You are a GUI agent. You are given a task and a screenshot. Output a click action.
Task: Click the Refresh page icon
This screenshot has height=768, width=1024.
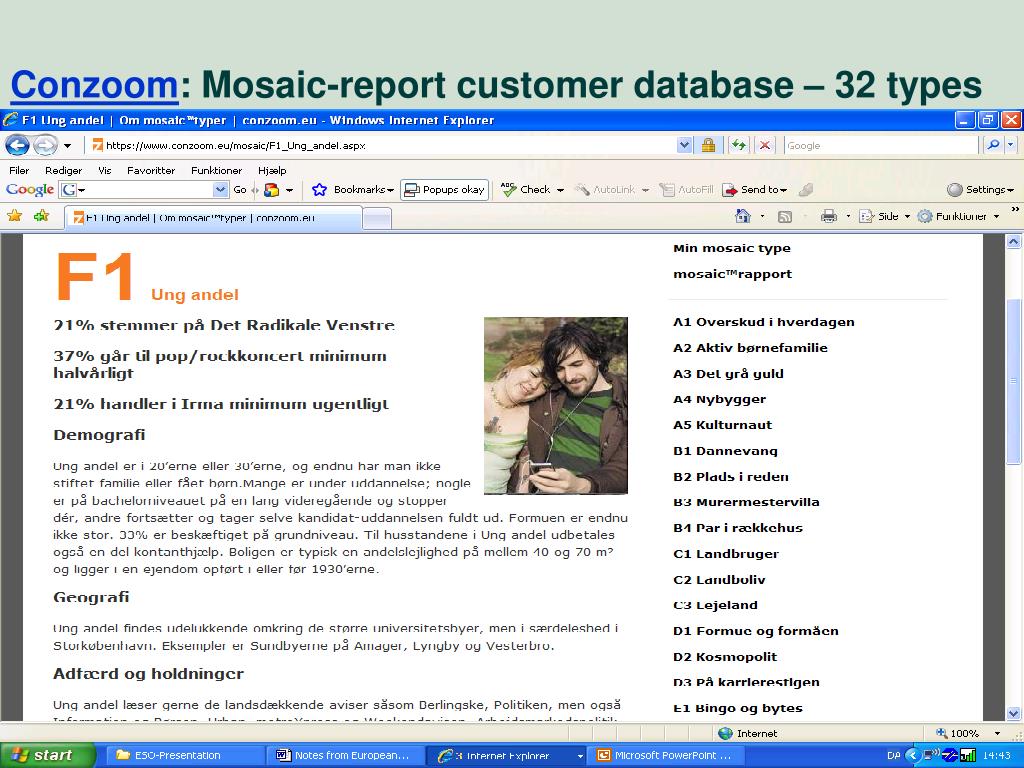click(x=739, y=146)
